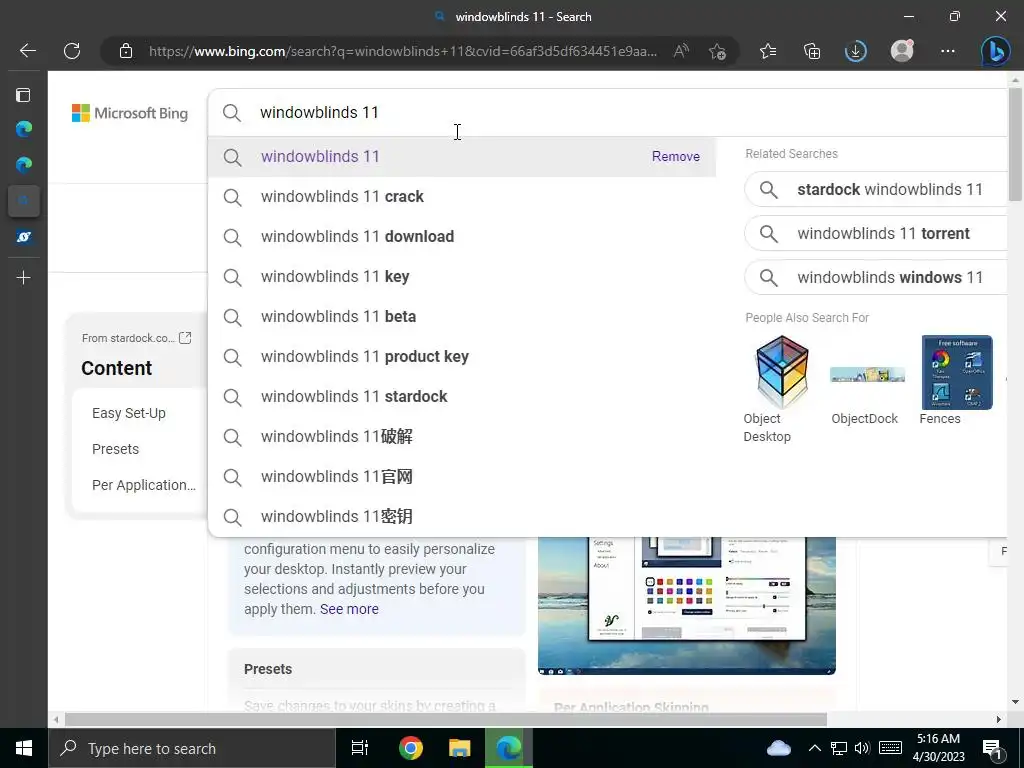Screen dimensions: 1024x768
Task: Open the Downloads icon in toolbar
Action: pos(856,51)
